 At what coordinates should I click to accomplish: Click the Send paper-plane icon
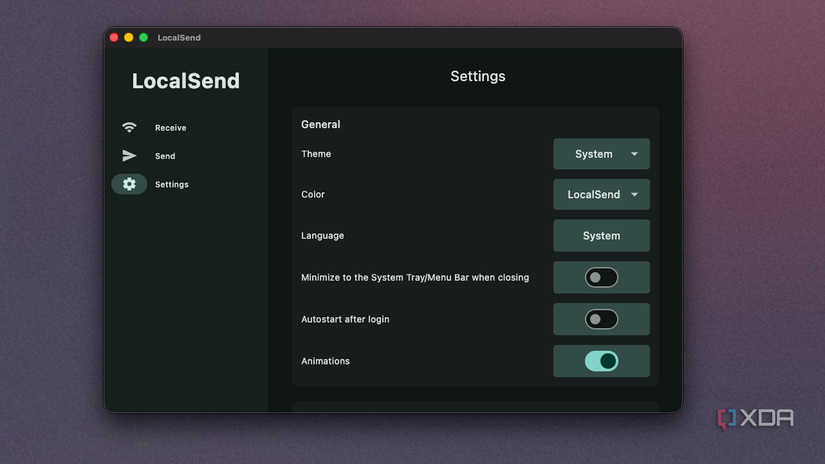click(129, 156)
